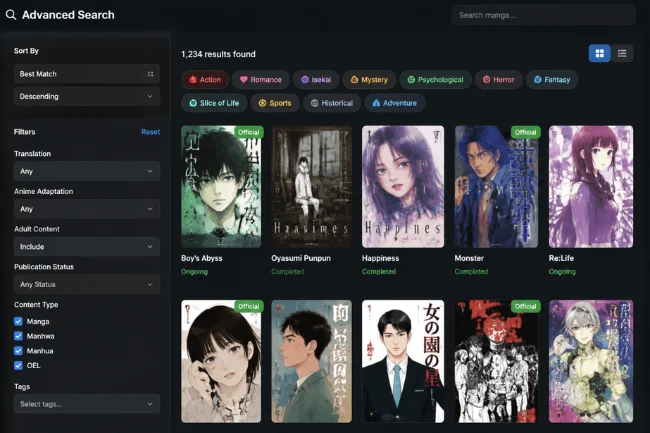Open the Best Match sort dropdown
The width and height of the screenshot is (650, 433).
[x=87, y=74]
